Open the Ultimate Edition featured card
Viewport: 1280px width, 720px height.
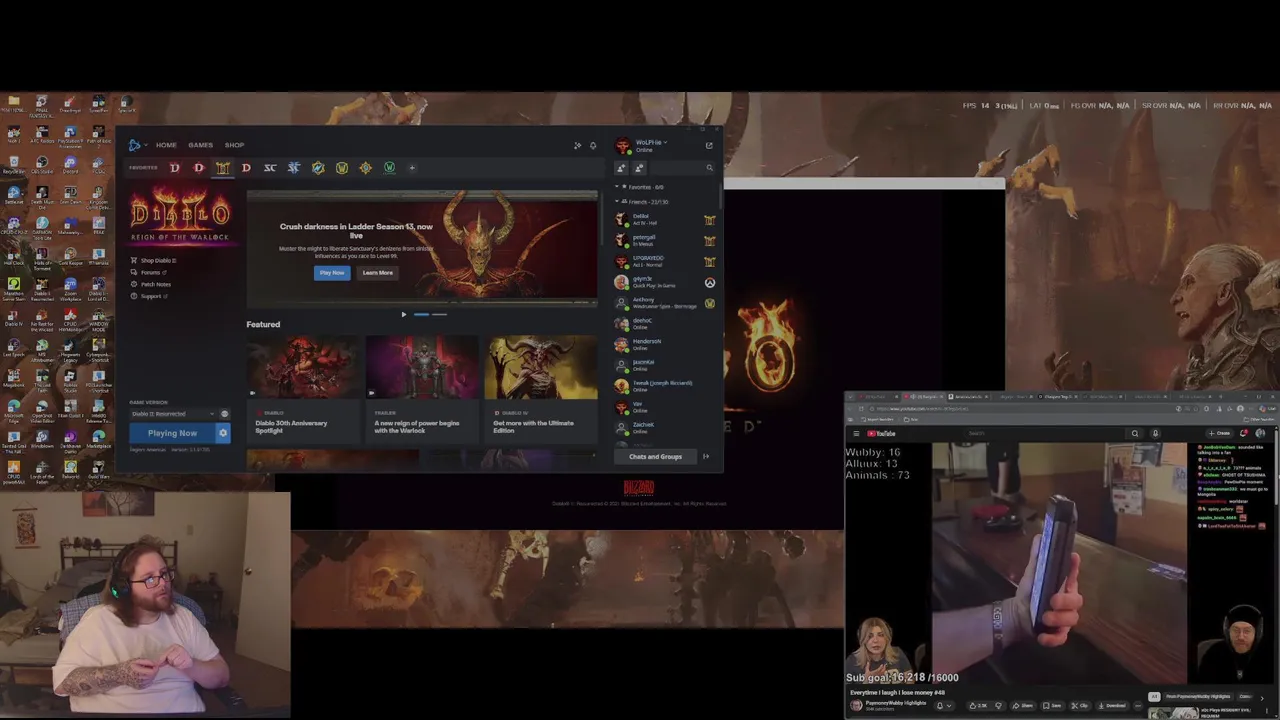[x=541, y=387]
